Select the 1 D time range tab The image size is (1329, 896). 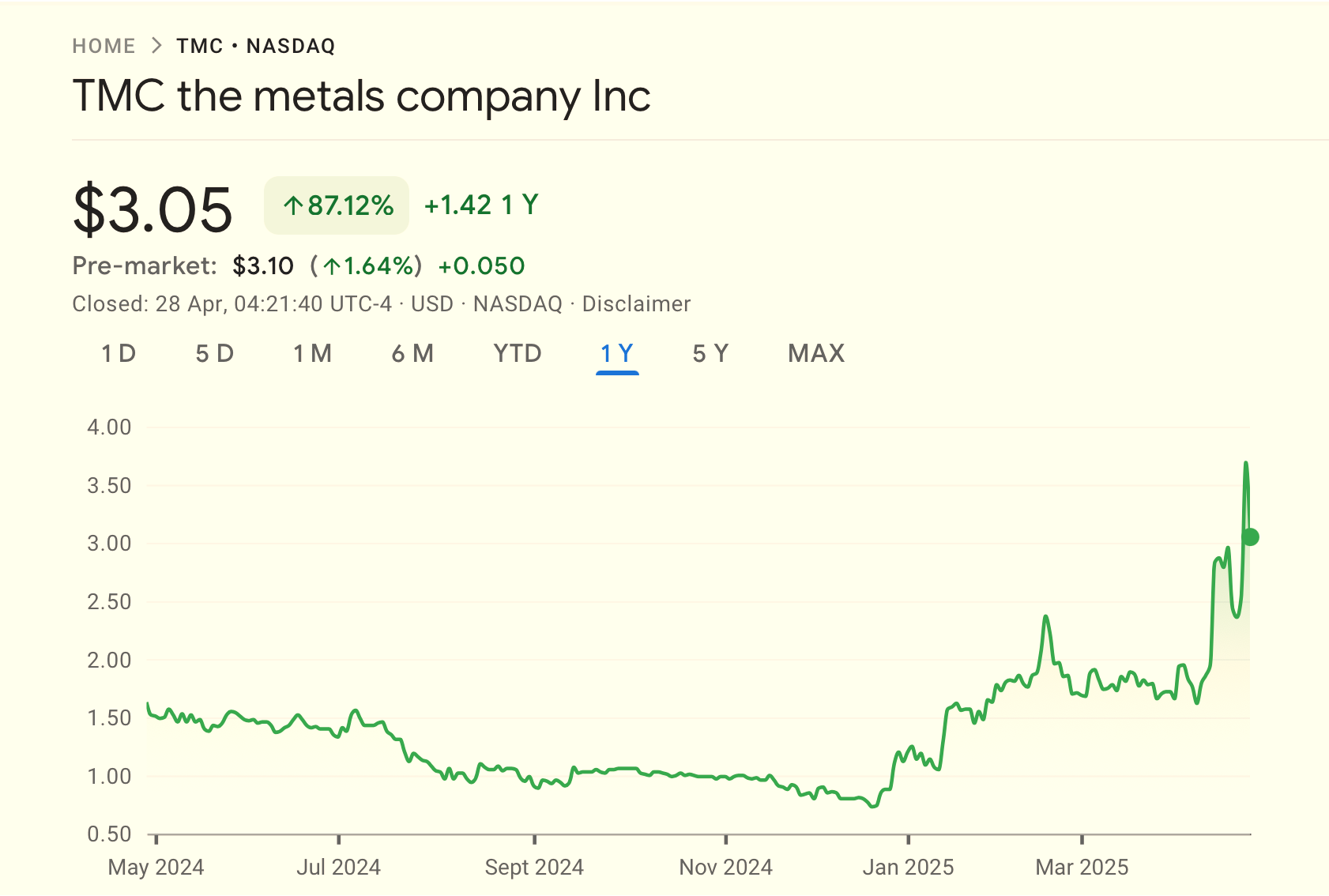[x=119, y=353]
